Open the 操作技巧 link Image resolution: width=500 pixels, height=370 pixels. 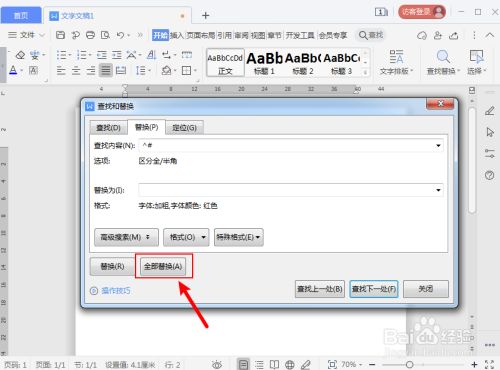[x=116, y=291]
